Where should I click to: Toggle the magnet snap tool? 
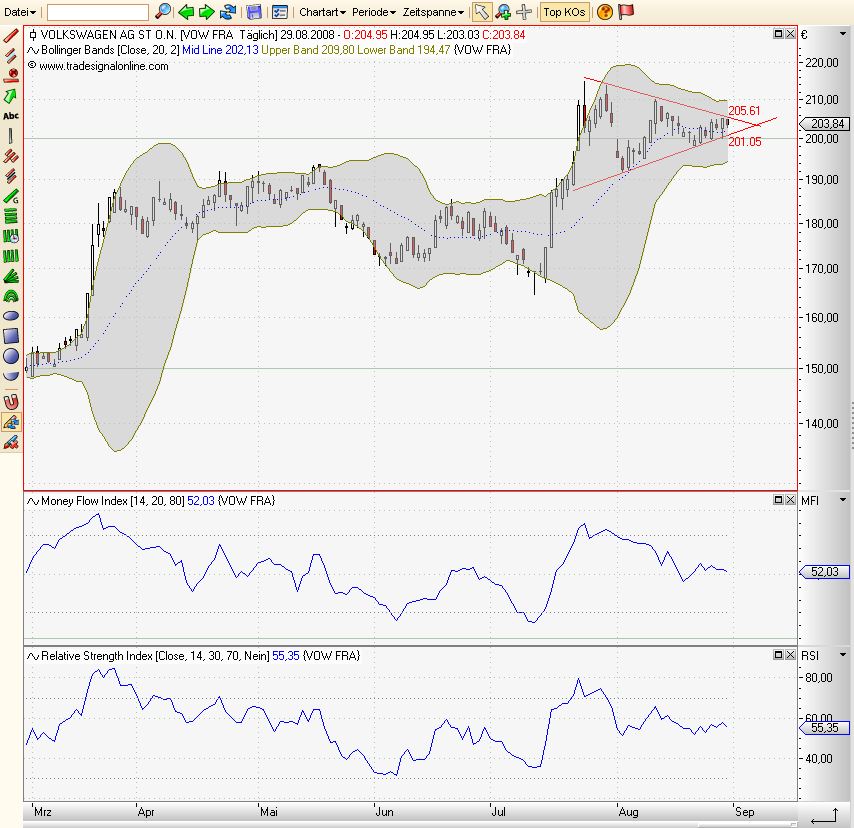(x=11, y=402)
